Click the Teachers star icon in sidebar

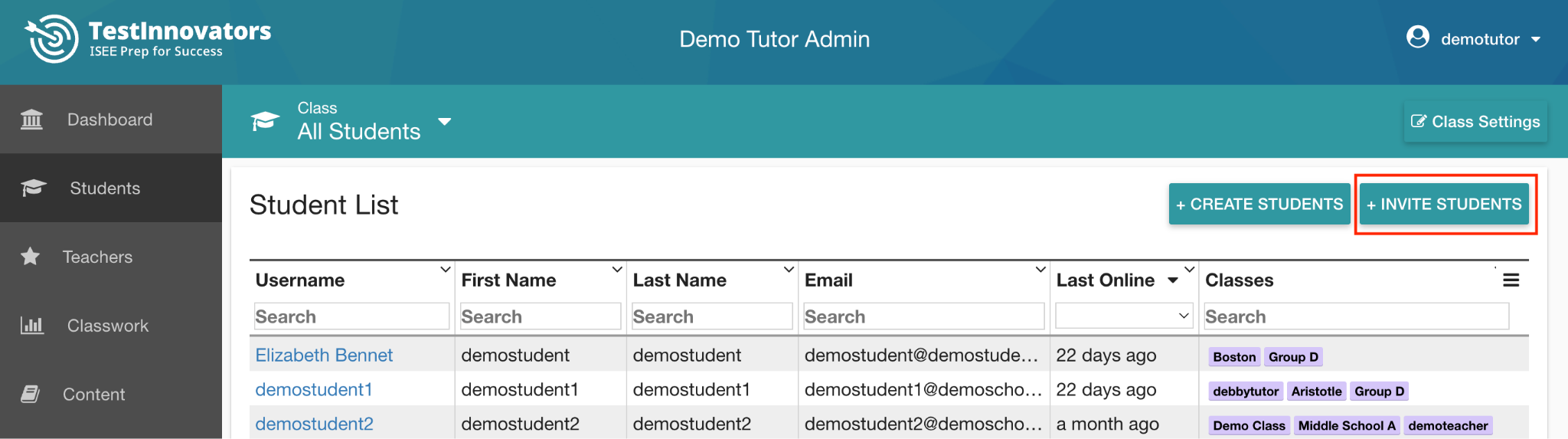(31, 256)
